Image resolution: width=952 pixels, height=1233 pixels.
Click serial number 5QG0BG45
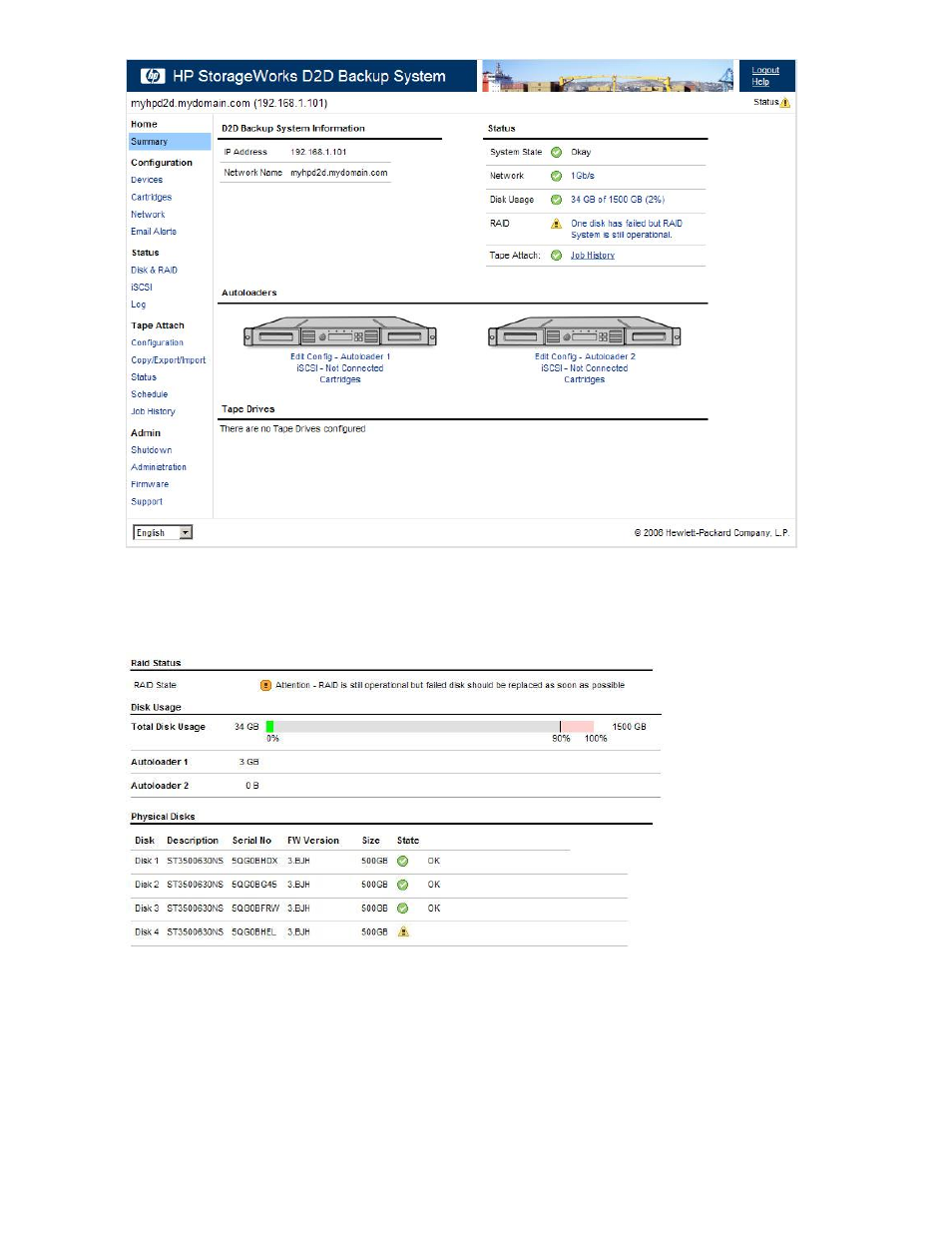click(254, 885)
